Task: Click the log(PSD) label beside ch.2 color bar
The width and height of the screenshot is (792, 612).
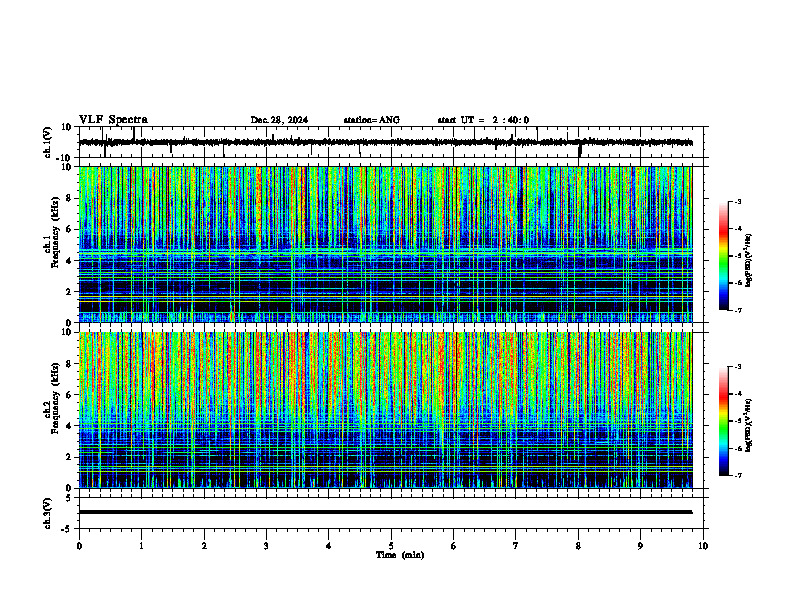Action: pos(749,425)
